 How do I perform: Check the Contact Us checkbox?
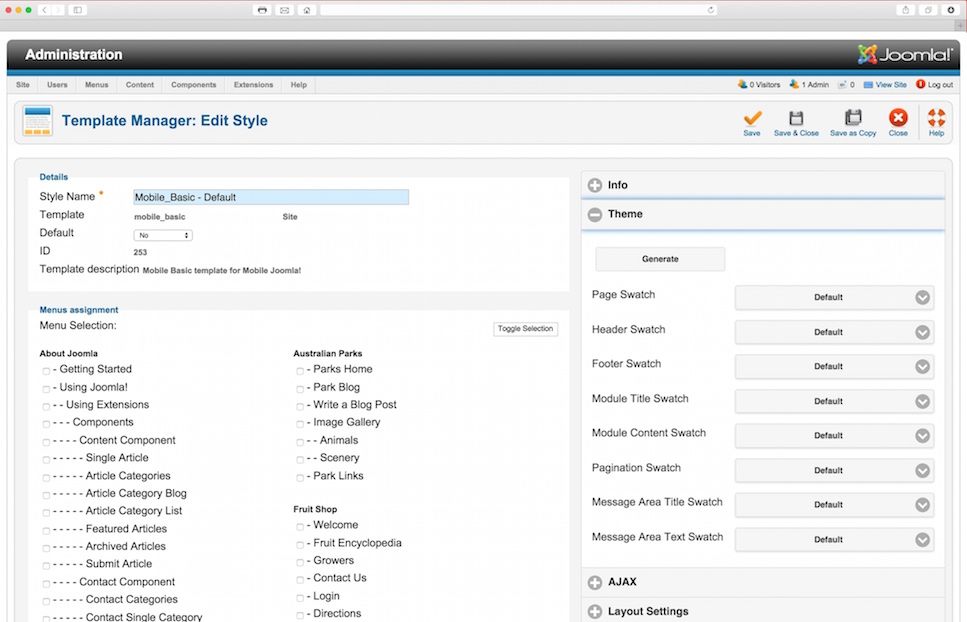click(x=300, y=579)
